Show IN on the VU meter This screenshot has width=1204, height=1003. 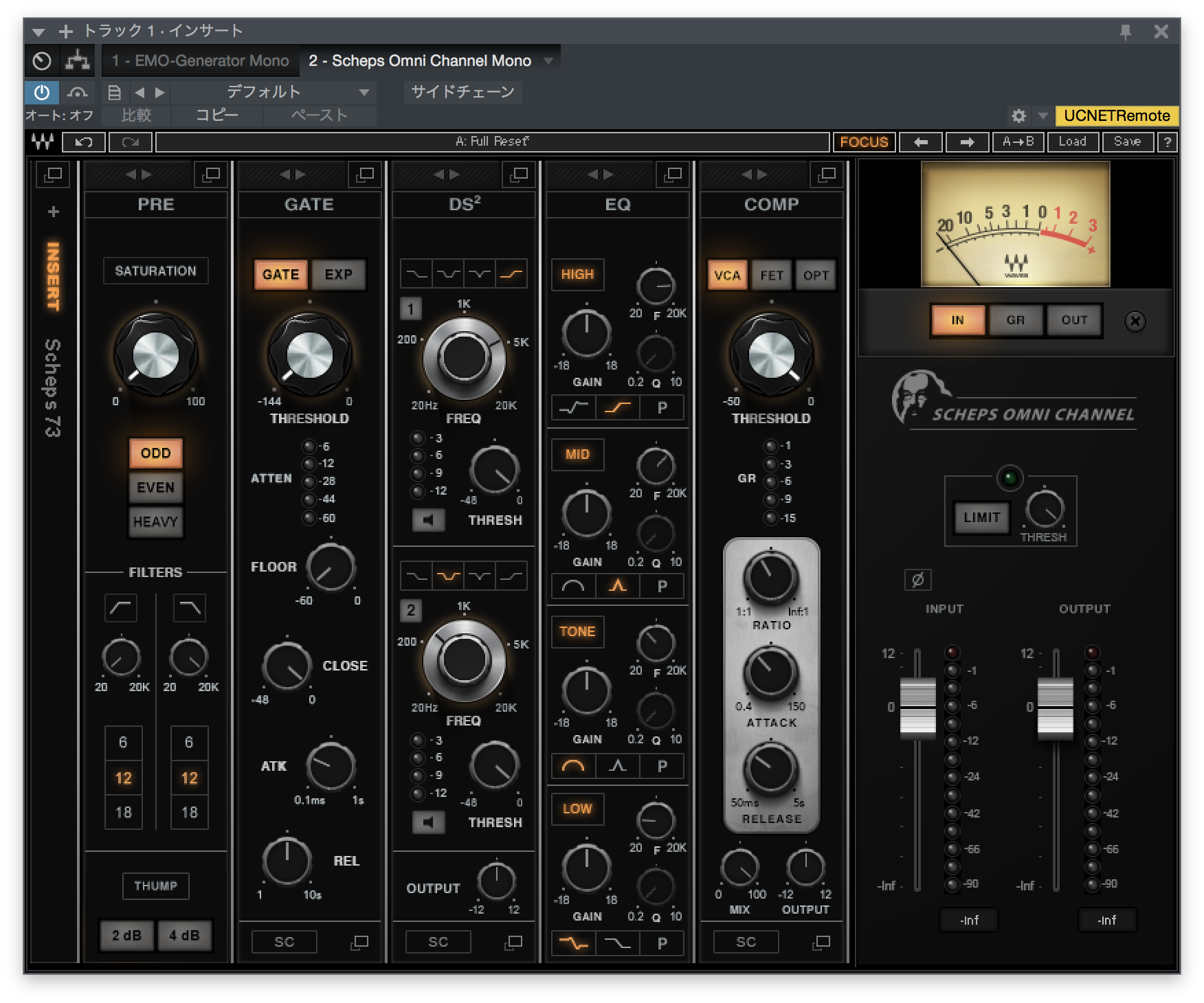point(957,320)
